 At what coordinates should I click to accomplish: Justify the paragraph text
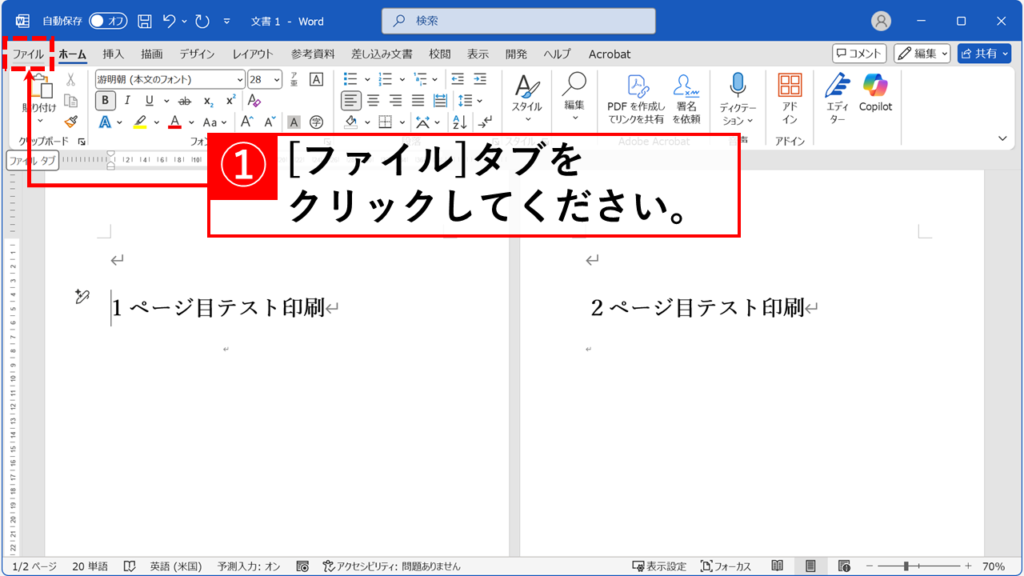click(417, 101)
